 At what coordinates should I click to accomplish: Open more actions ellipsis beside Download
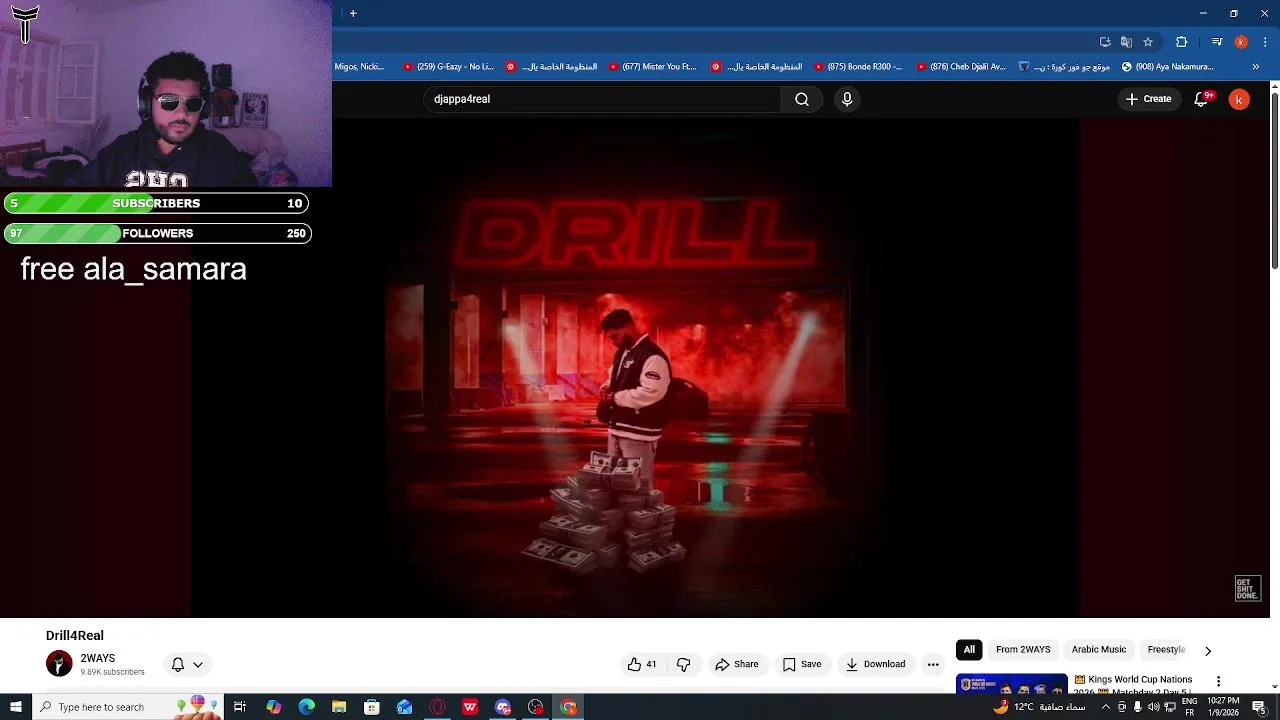pyautogui.click(x=933, y=664)
